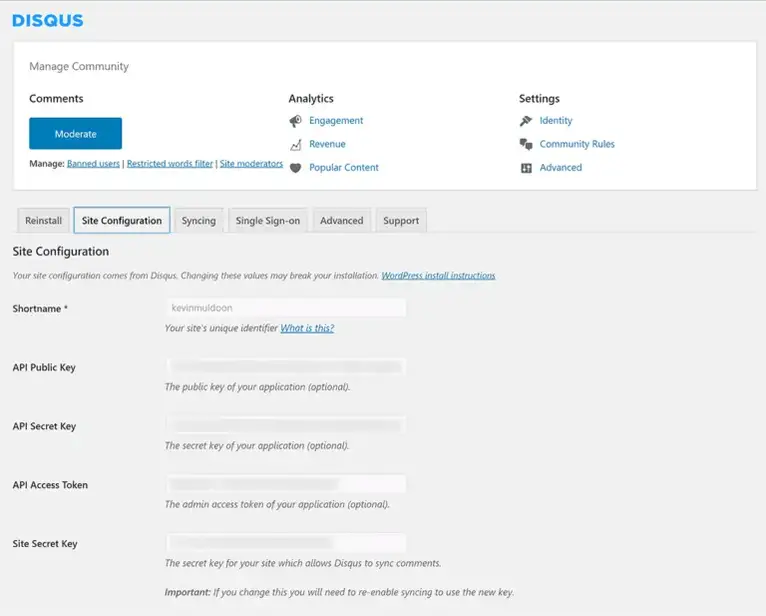
Task: Switch to the Advanced tab
Action: point(341,220)
